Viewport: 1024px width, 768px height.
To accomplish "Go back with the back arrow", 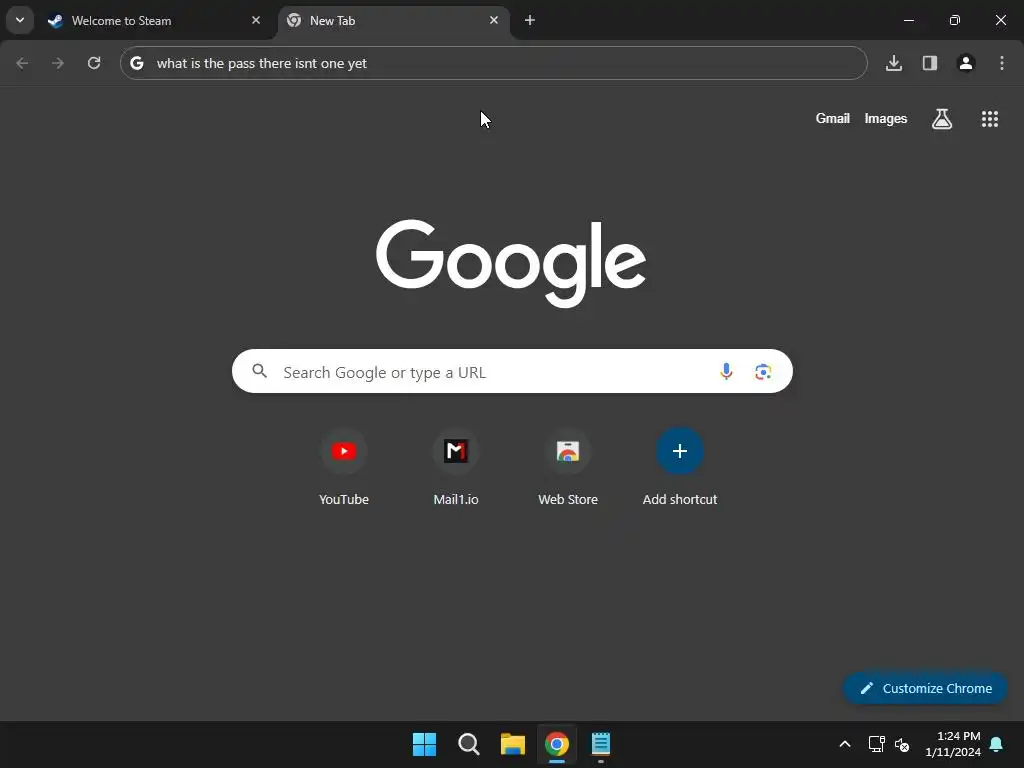I will (22, 63).
